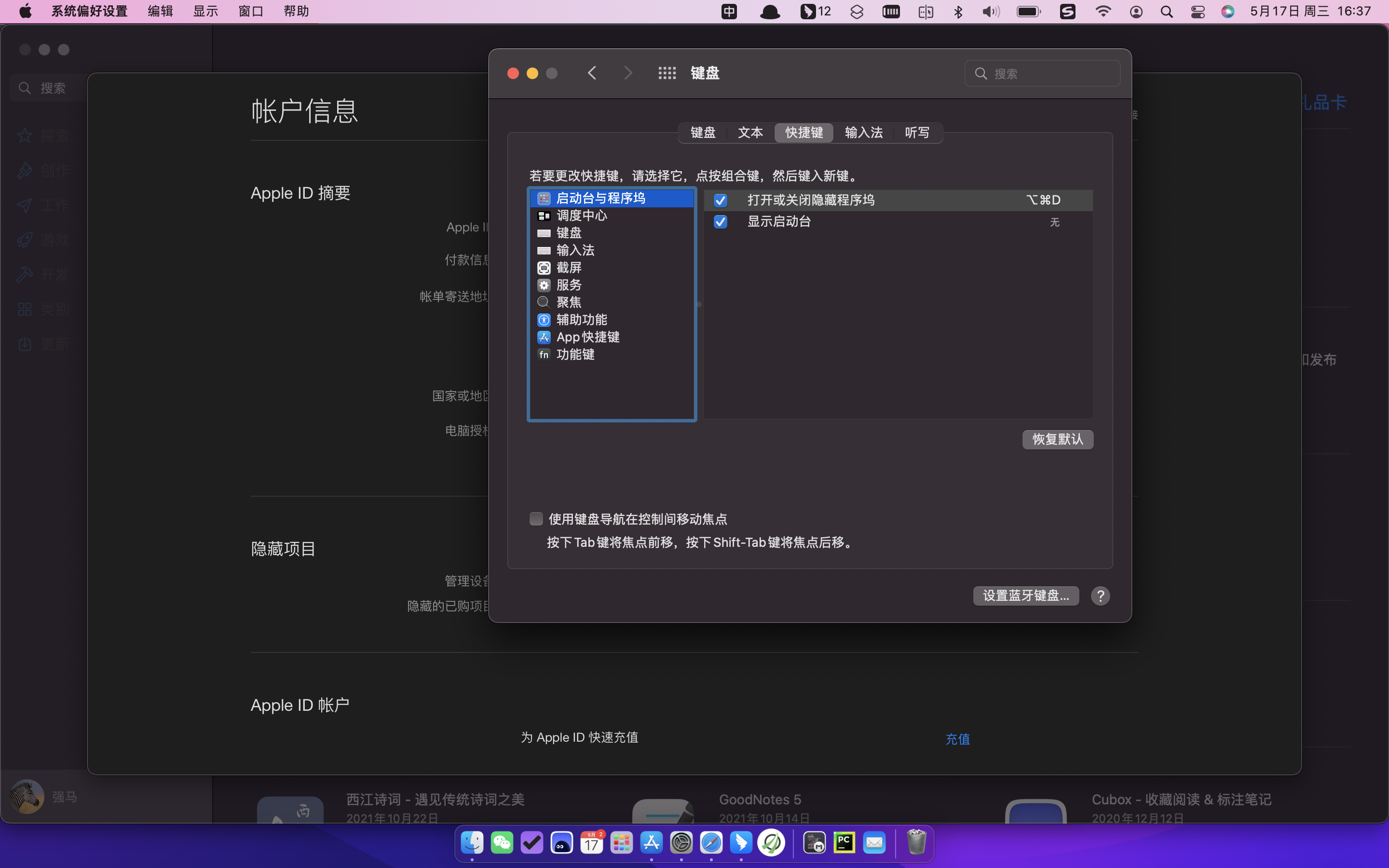Open Bluetooth menu bar icon
The width and height of the screenshot is (1389, 868).
958,12
